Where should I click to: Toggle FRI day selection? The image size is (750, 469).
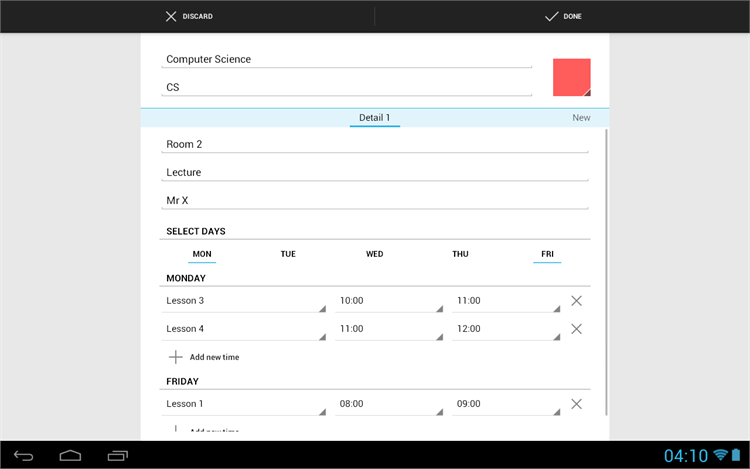[x=547, y=254]
